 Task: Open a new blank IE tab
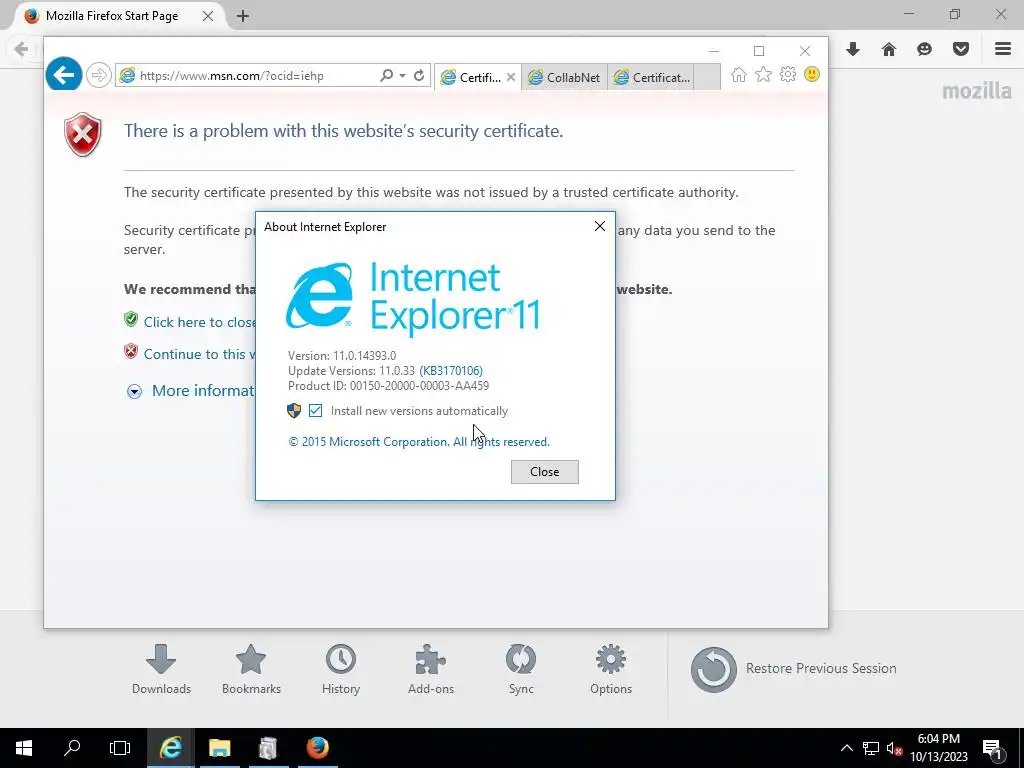pos(707,77)
